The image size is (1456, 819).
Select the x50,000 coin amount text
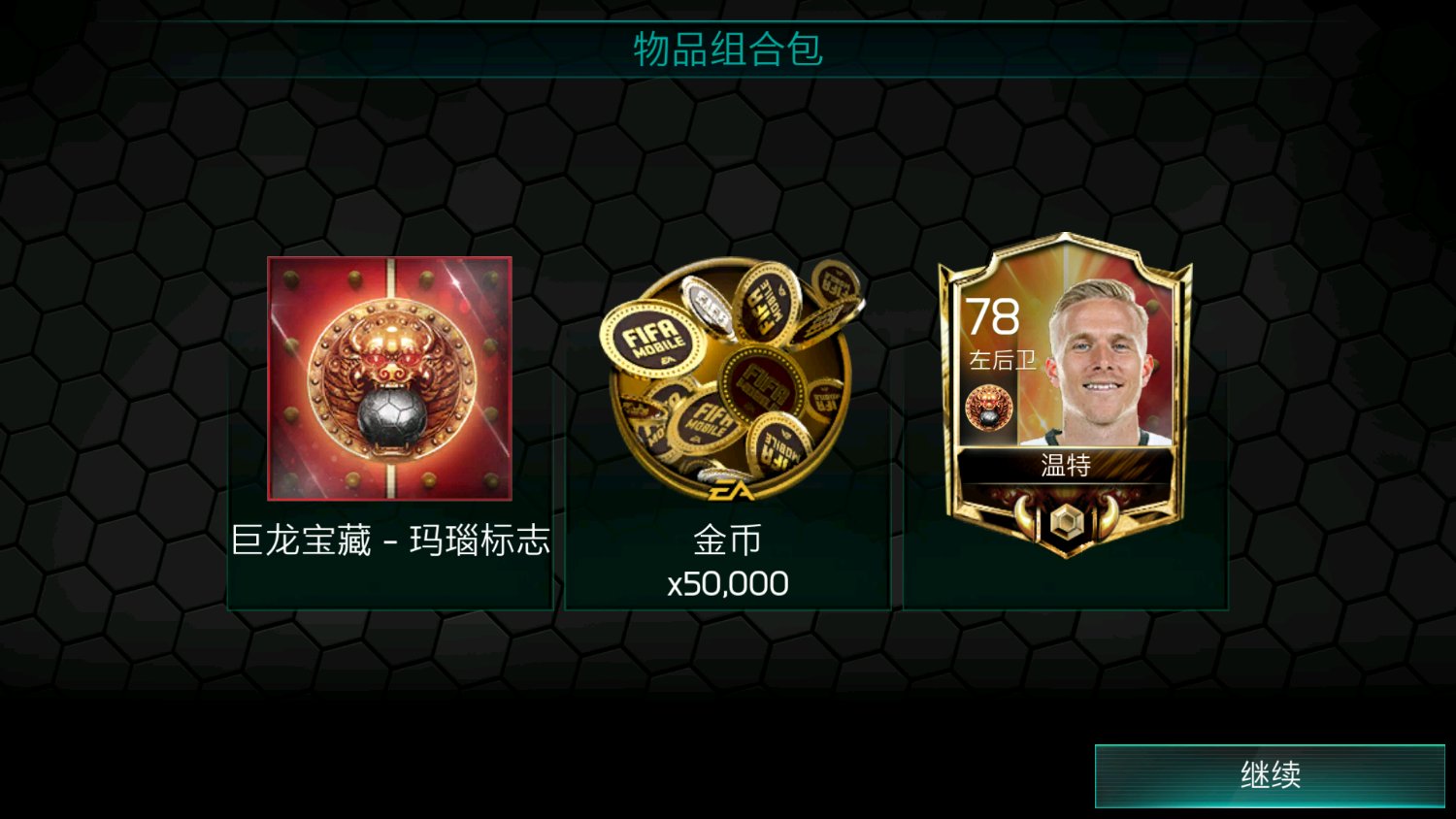pyautogui.click(x=728, y=584)
